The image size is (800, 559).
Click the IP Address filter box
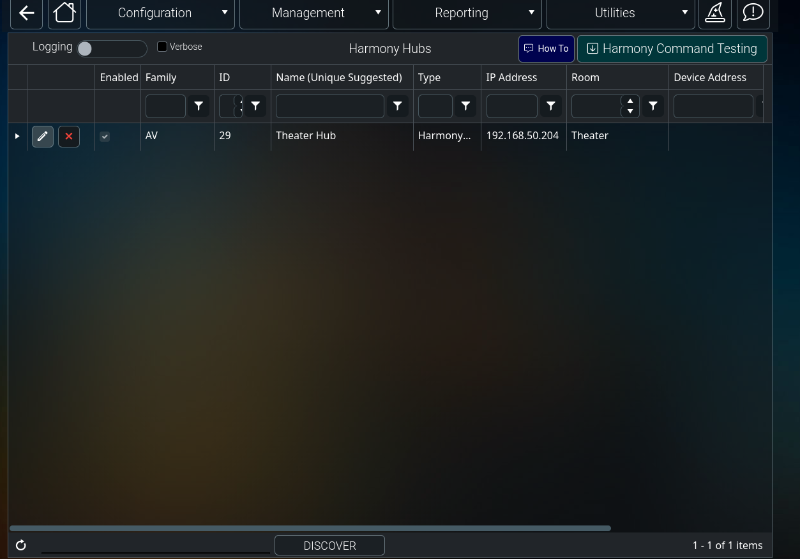coord(512,106)
